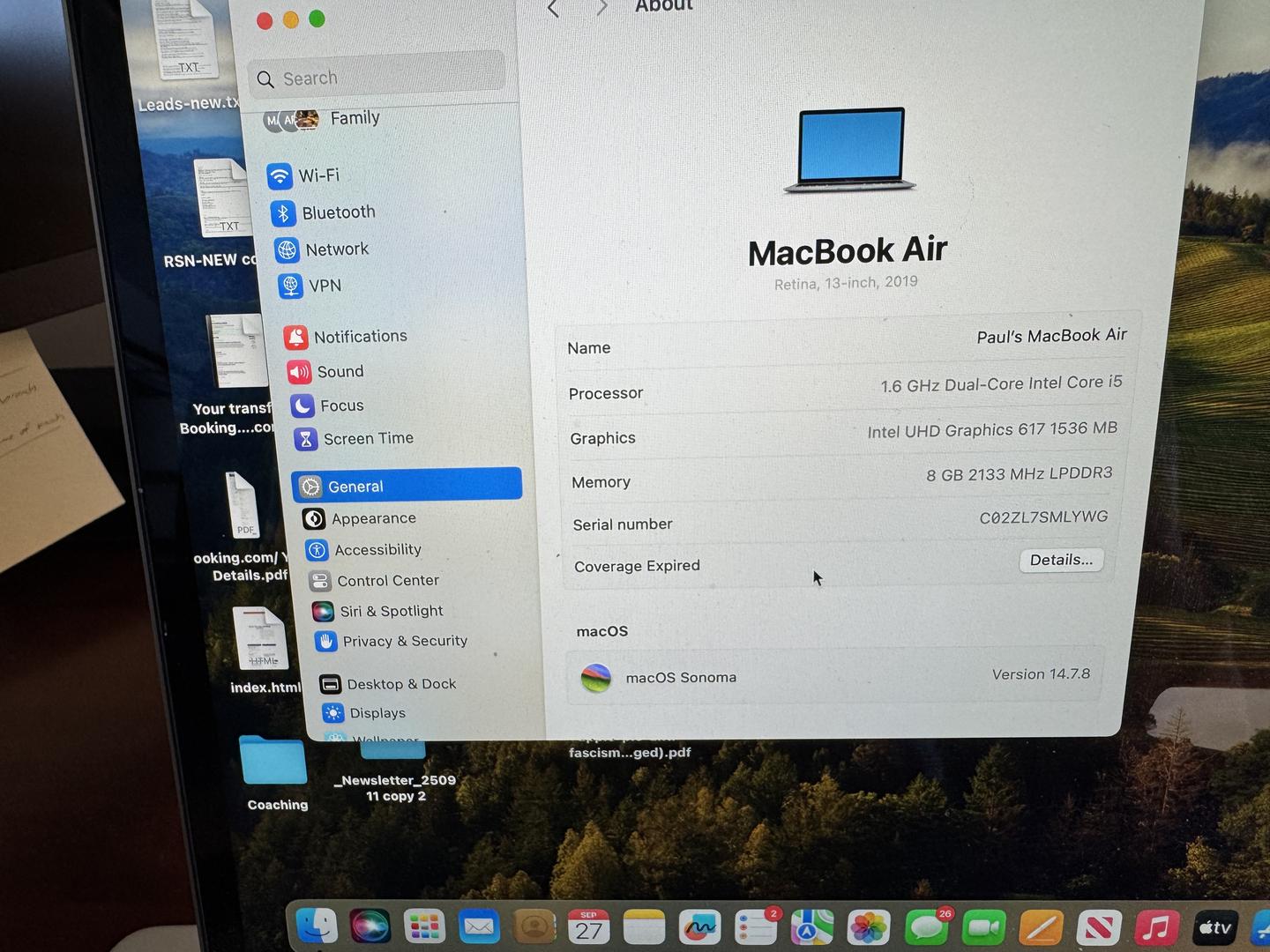This screenshot has height=952, width=1270.
Task: Open Apple TV from the Dock
Action: point(1215,927)
